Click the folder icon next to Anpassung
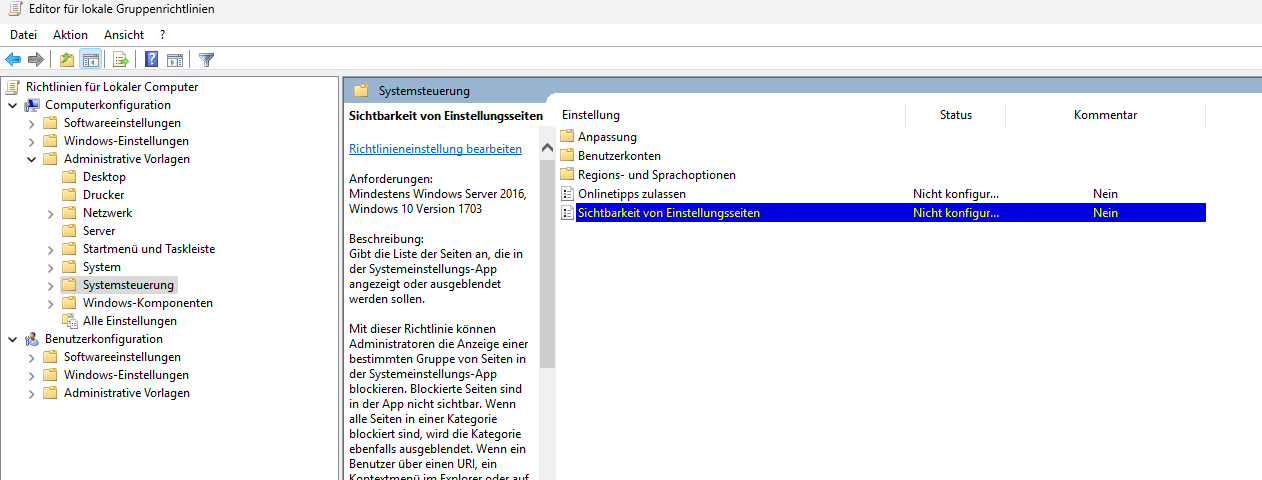 pyautogui.click(x=567, y=137)
